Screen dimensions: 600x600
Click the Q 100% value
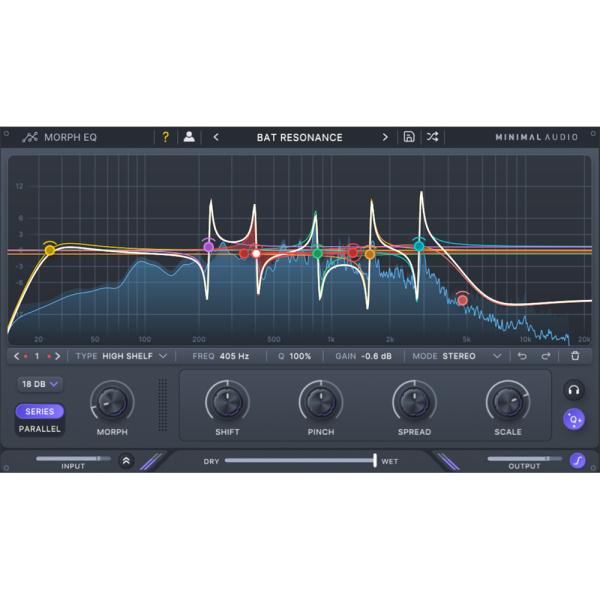click(x=300, y=356)
